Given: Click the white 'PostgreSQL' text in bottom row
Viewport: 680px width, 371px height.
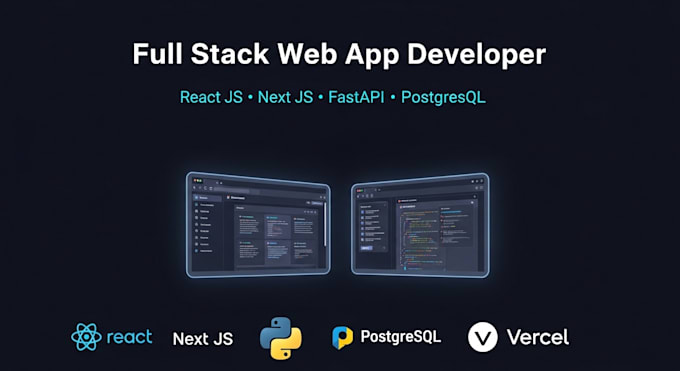Looking at the screenshot, I should (x=401, y=337).
